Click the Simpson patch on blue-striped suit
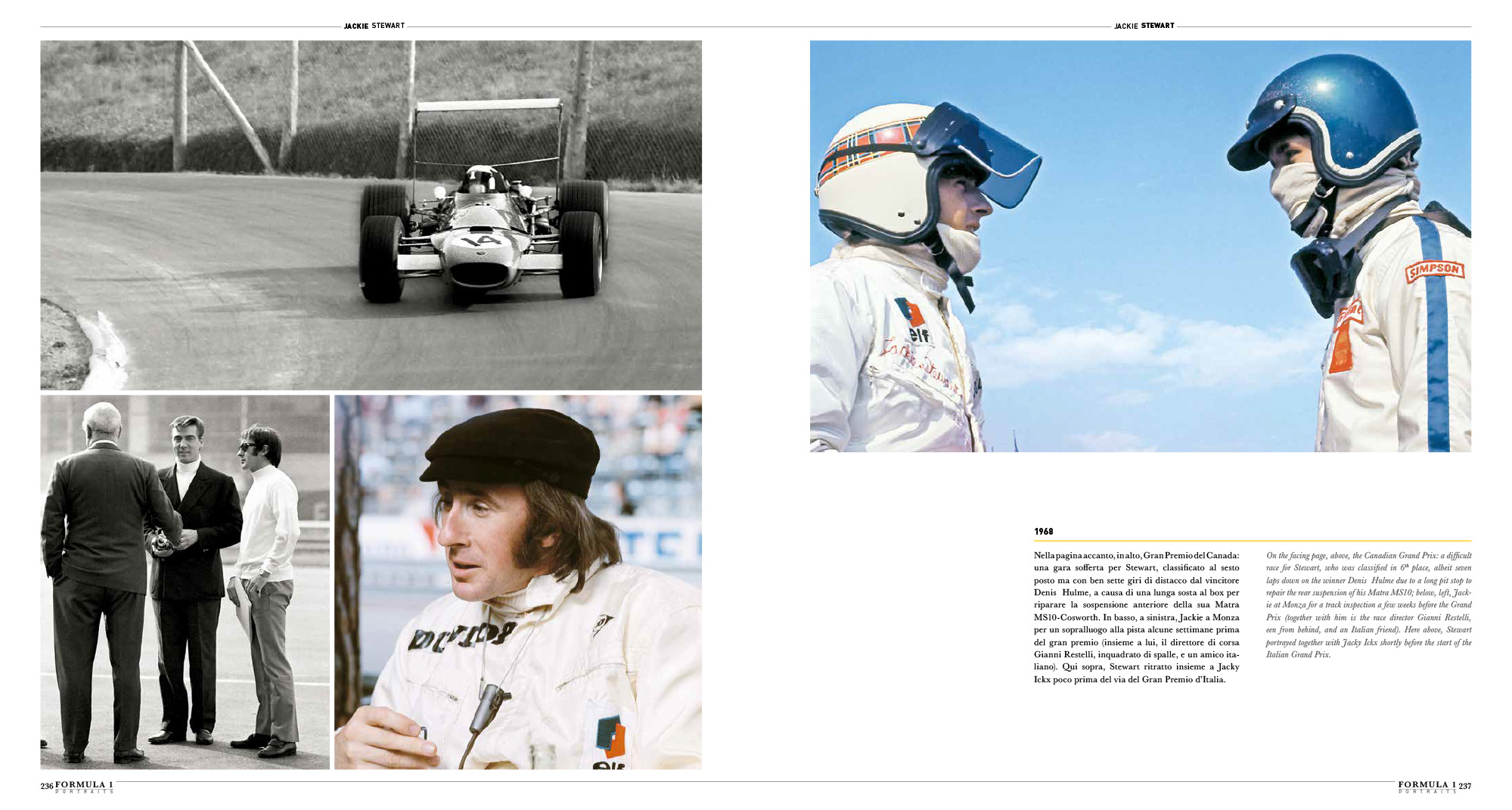1512x810 pixels. click(x=1435, y=271)
